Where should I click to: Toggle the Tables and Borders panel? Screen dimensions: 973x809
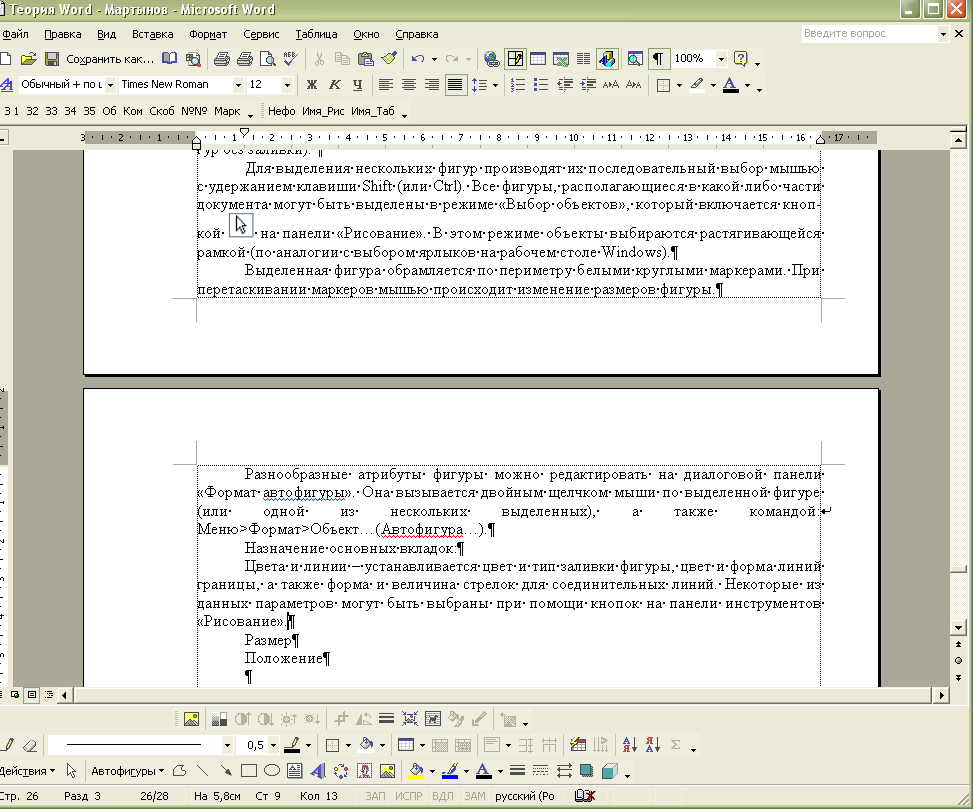point(514,59)
